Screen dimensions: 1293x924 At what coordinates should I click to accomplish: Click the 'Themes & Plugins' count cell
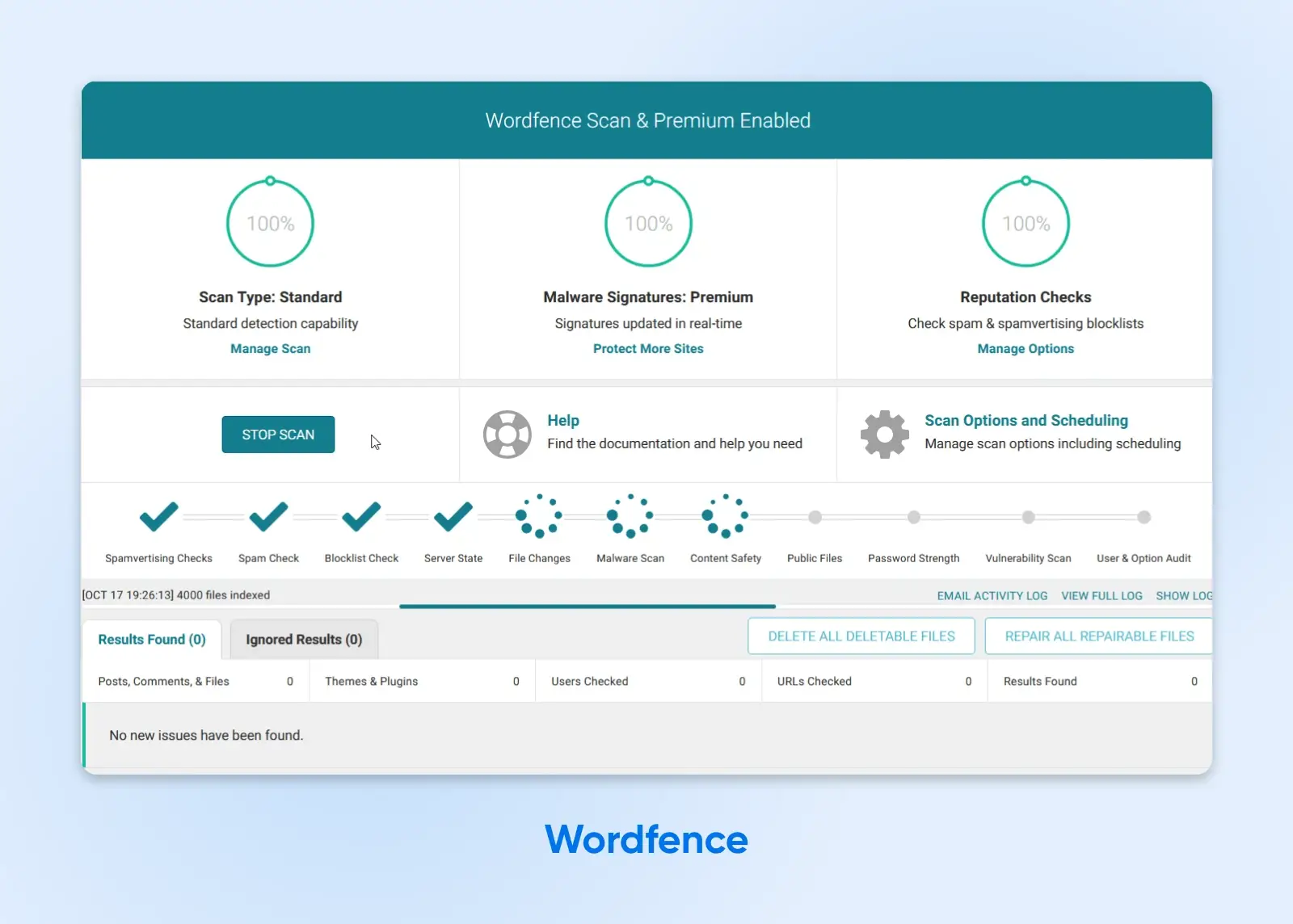coord(422,682)
